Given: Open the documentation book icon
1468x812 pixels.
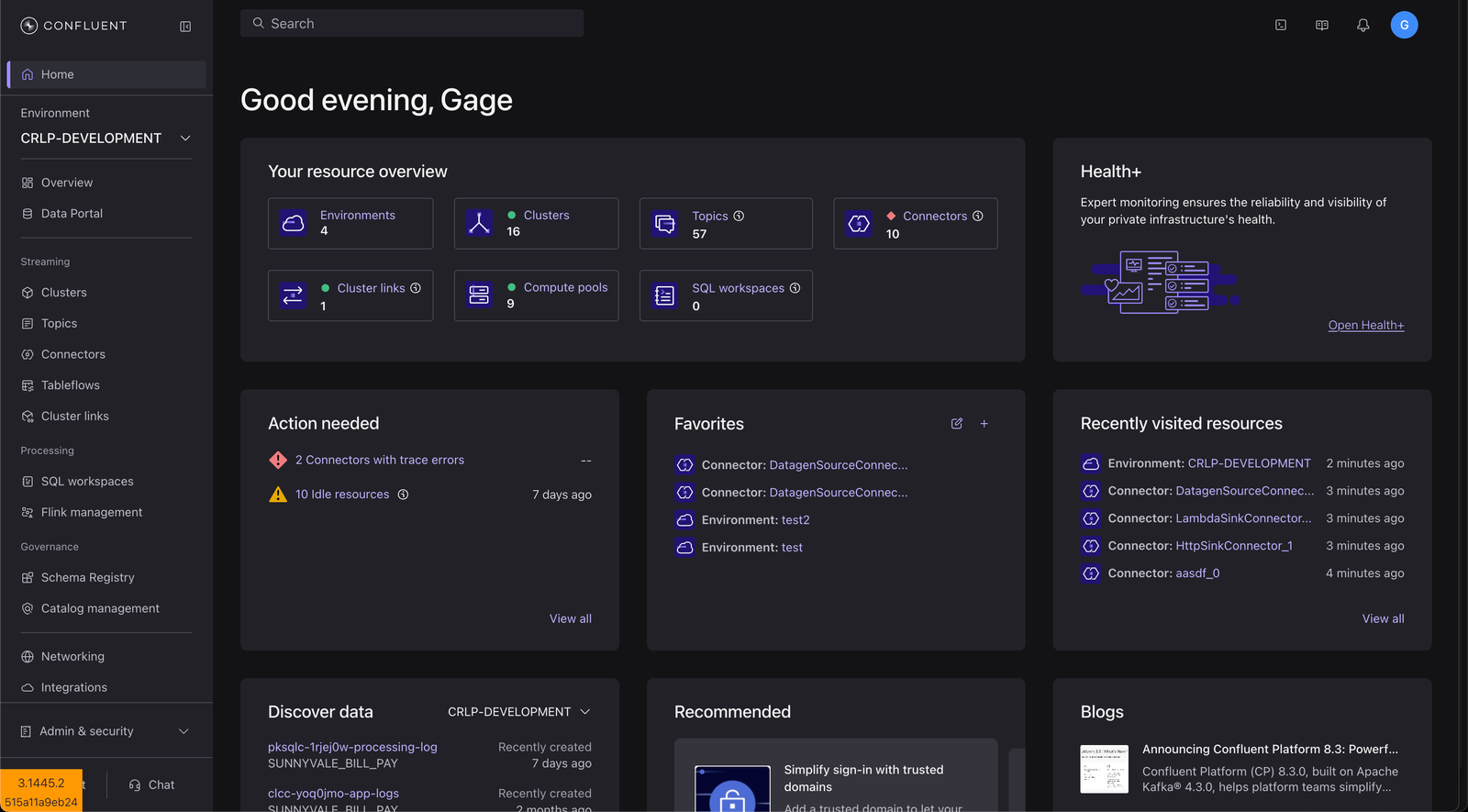Looking at the screenshot, I should click(x=1322, y=26).
